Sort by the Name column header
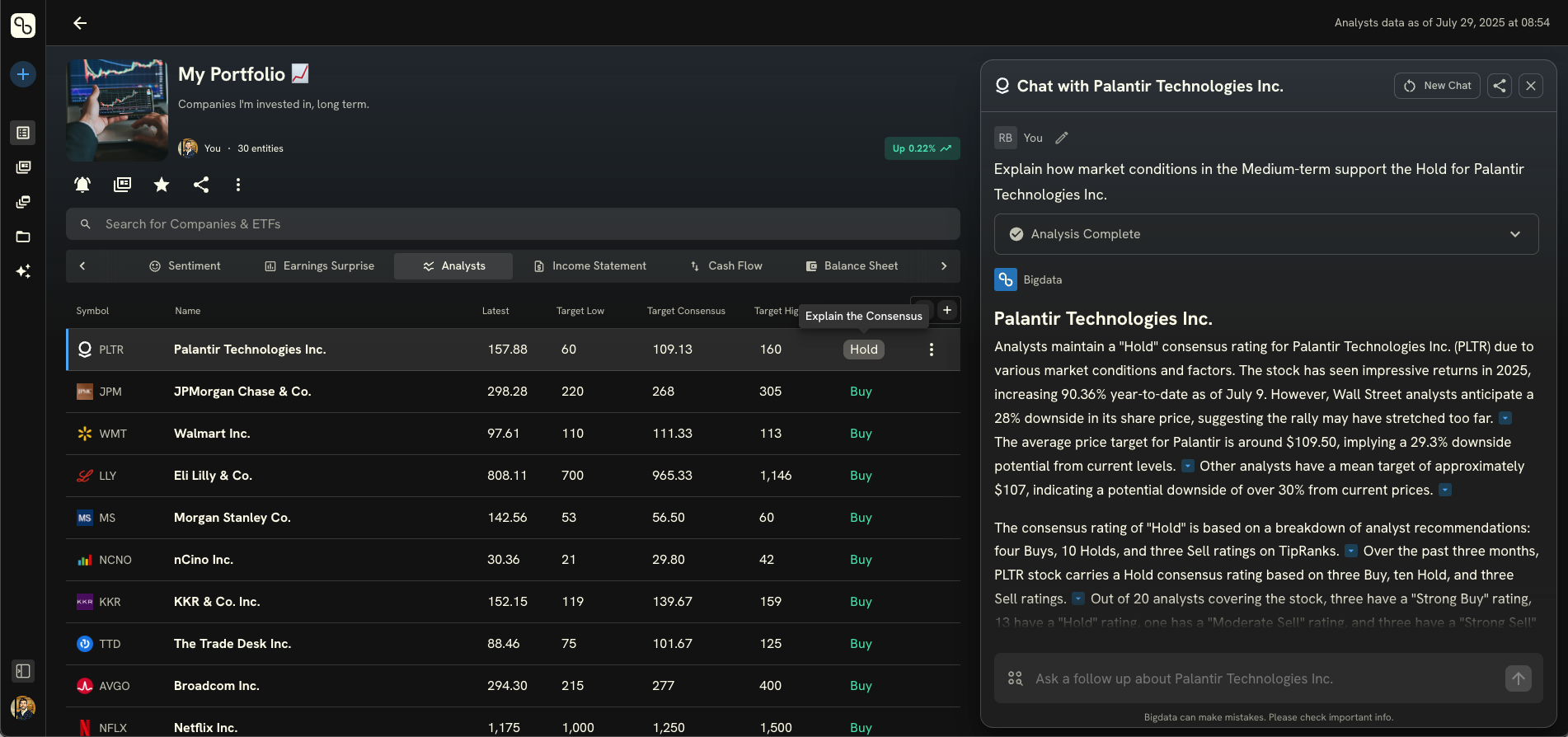This screenshot has height=737, width=1568. (188, 311)
